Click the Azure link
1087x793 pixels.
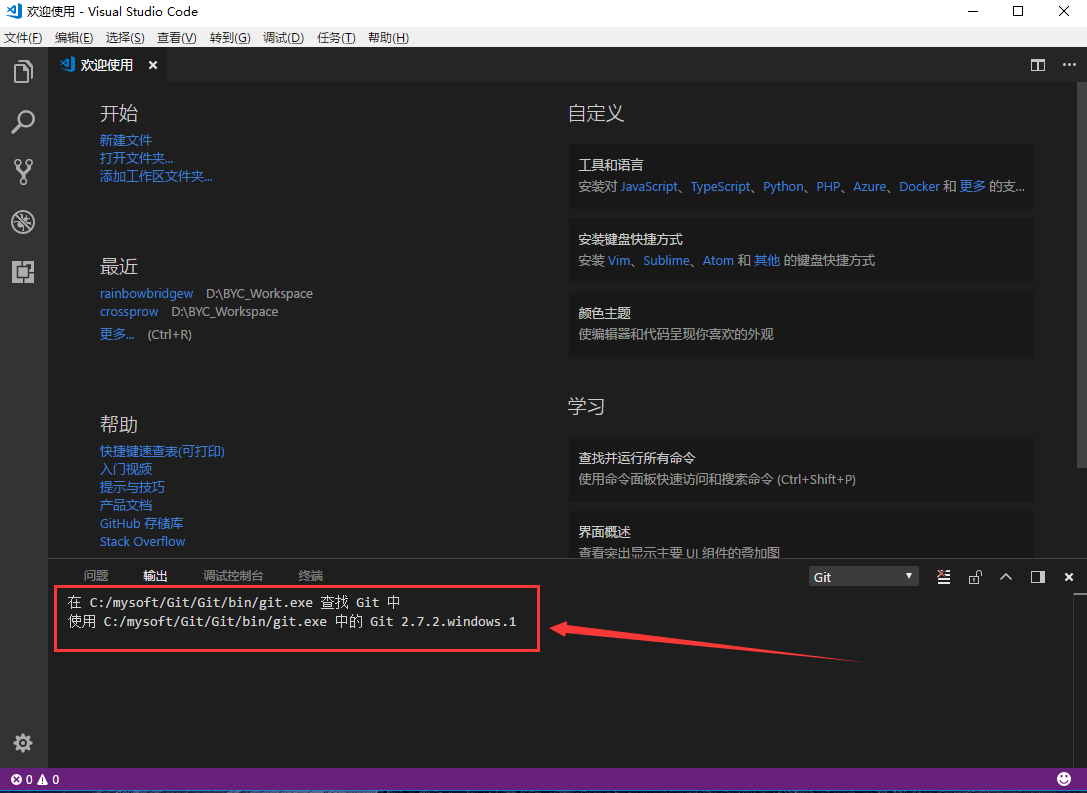pyautogui.click(x=869, y=186)
